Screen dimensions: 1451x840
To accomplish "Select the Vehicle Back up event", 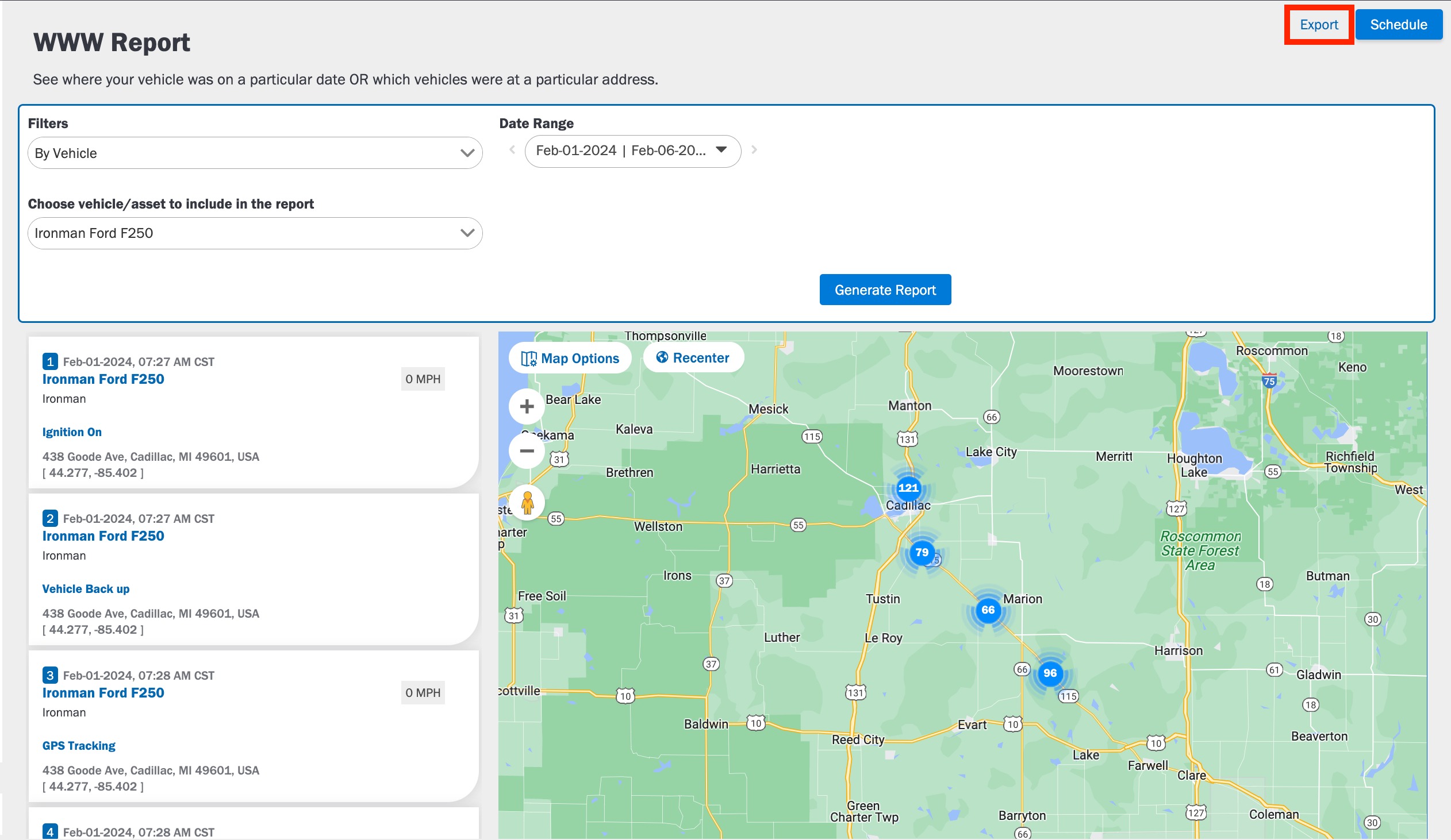I will click(86, 589).
